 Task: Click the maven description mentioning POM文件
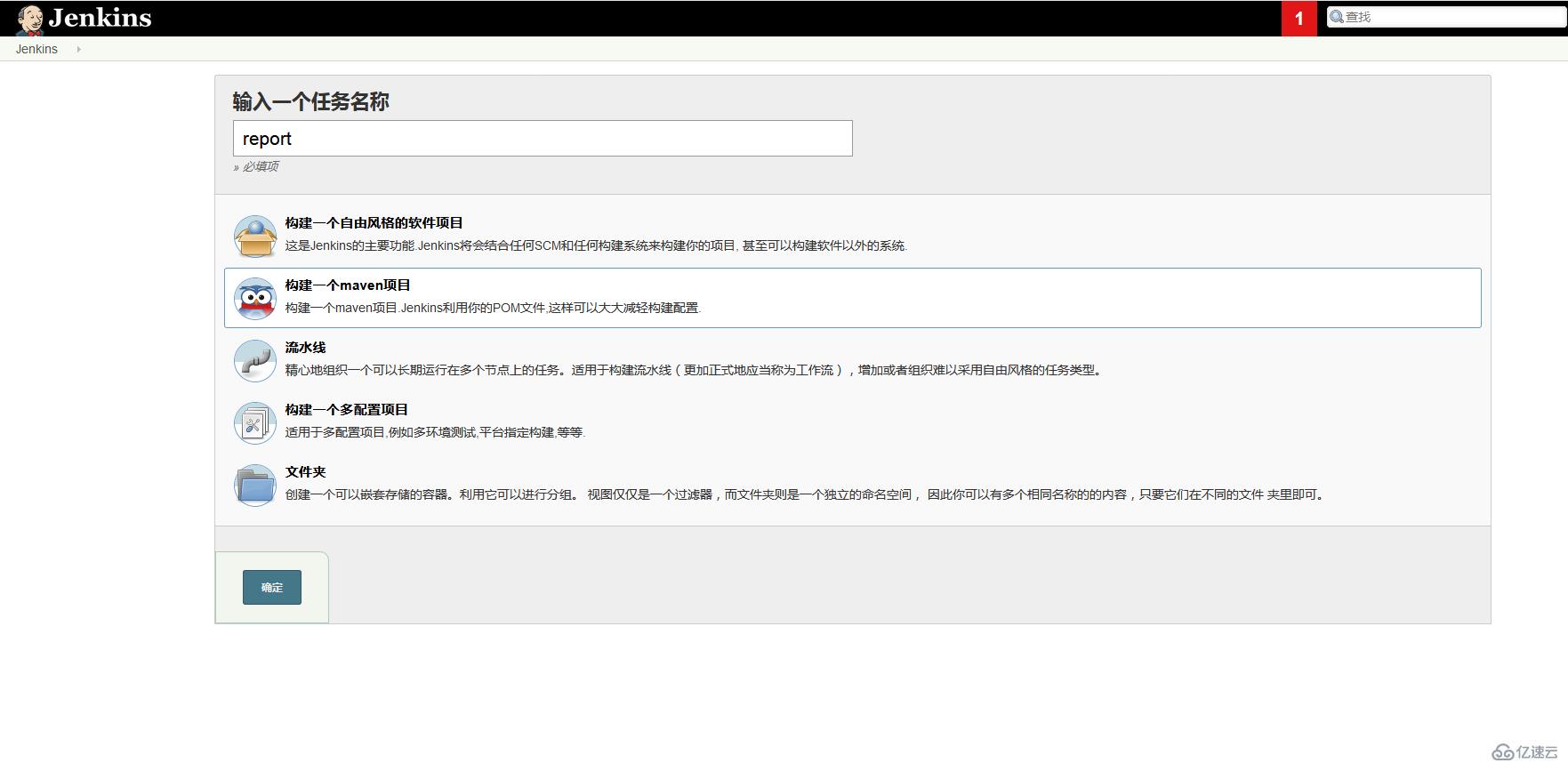coord(493,308)
